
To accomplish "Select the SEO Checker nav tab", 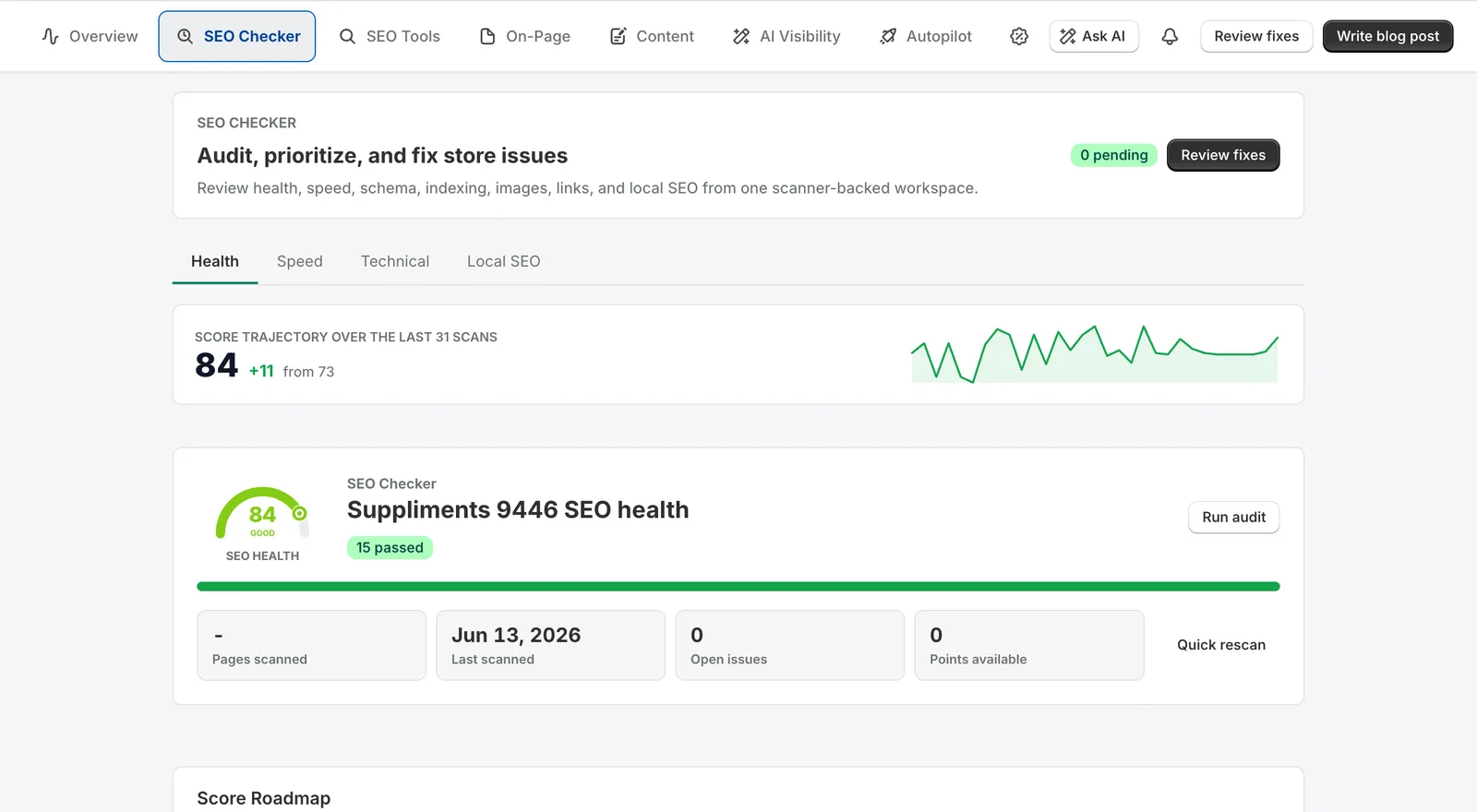I will click(x=237, y=36).
